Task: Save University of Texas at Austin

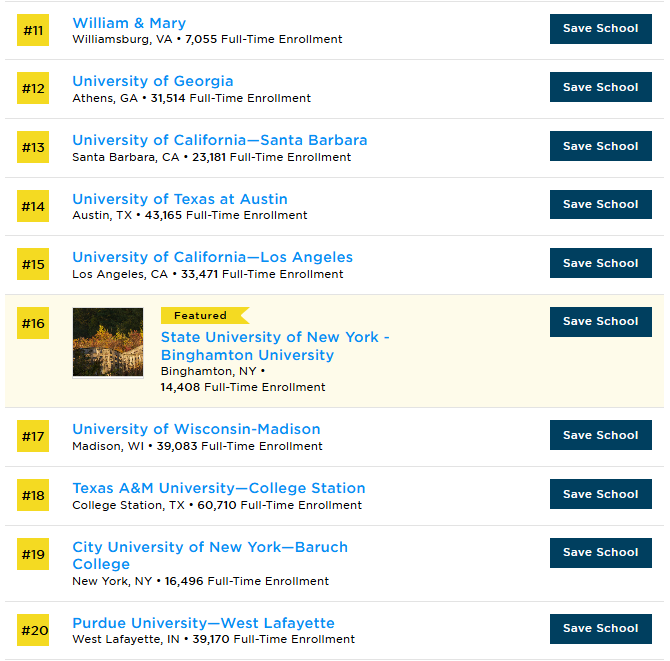Action: coord(600,204)
